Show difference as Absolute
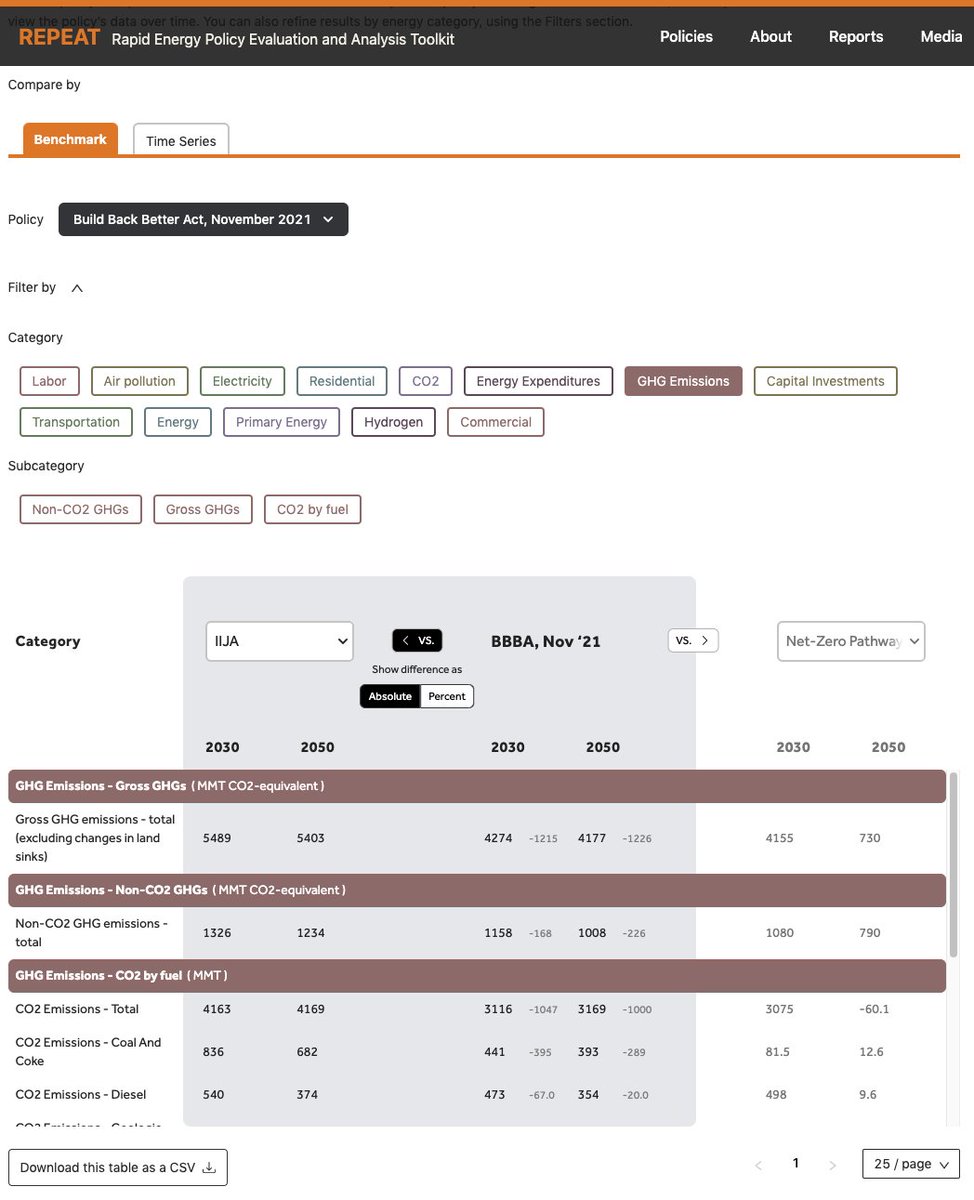Screen dimensions: 974x1200 390,696
